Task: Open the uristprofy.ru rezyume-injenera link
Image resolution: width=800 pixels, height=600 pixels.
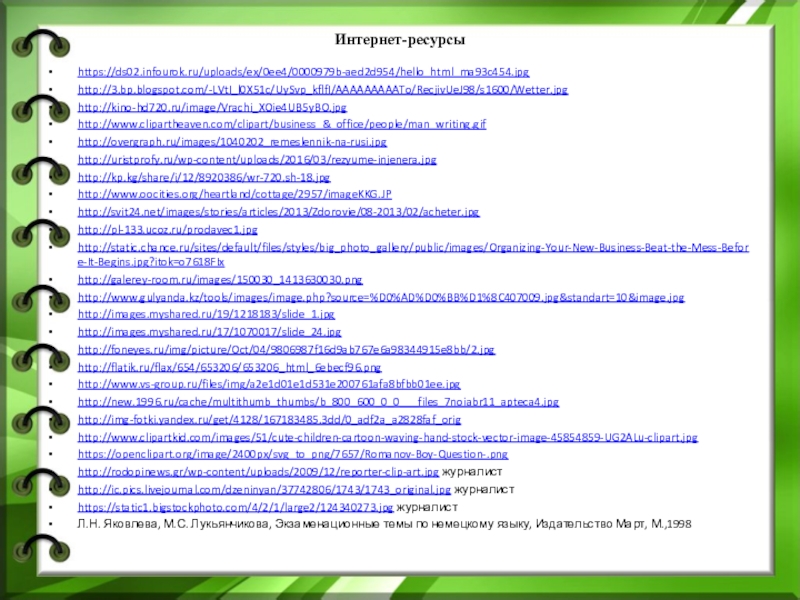Action: [x=257, y=160]
